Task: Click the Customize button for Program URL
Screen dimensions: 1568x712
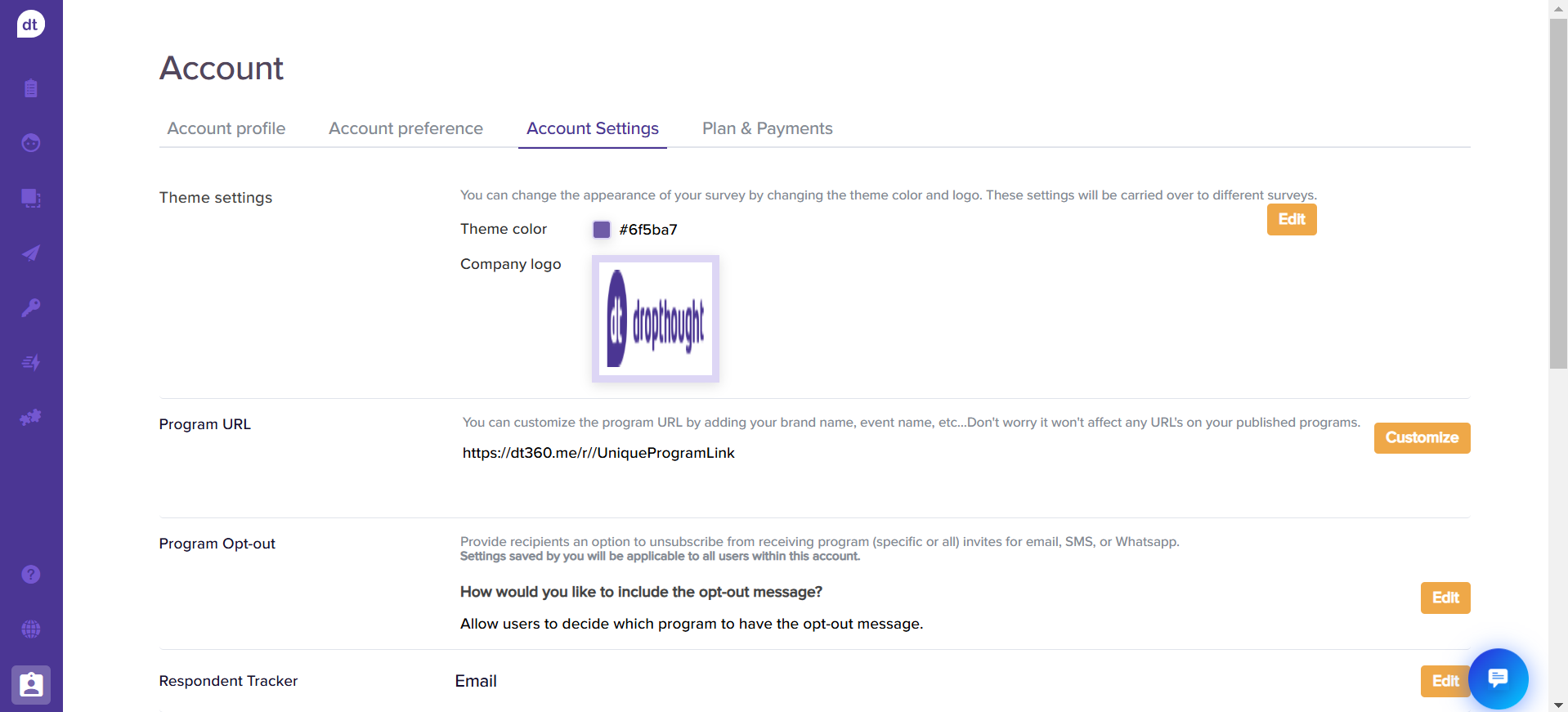Action: (1422, 437)
